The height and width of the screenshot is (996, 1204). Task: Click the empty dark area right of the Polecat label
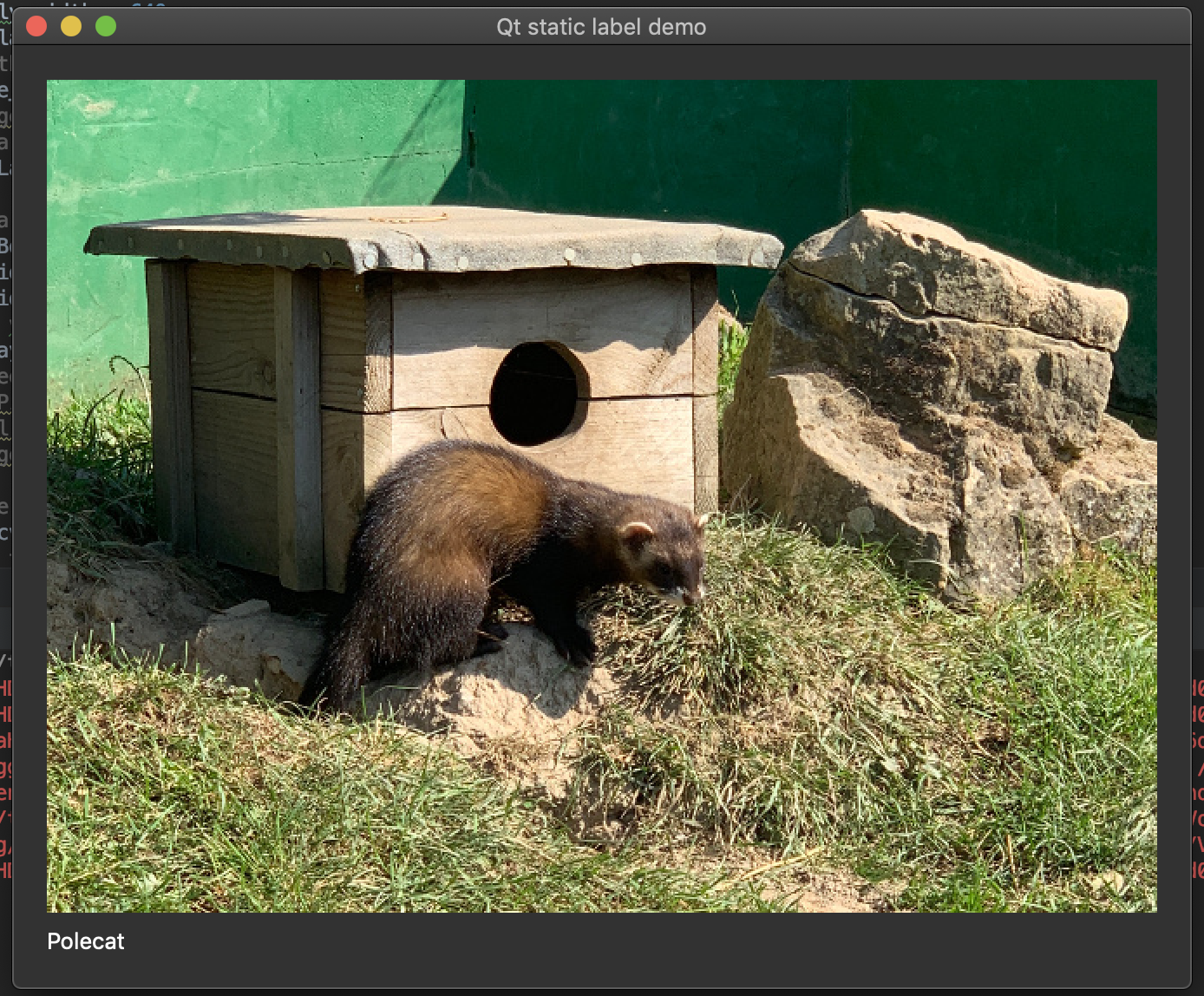click(607, 946)
